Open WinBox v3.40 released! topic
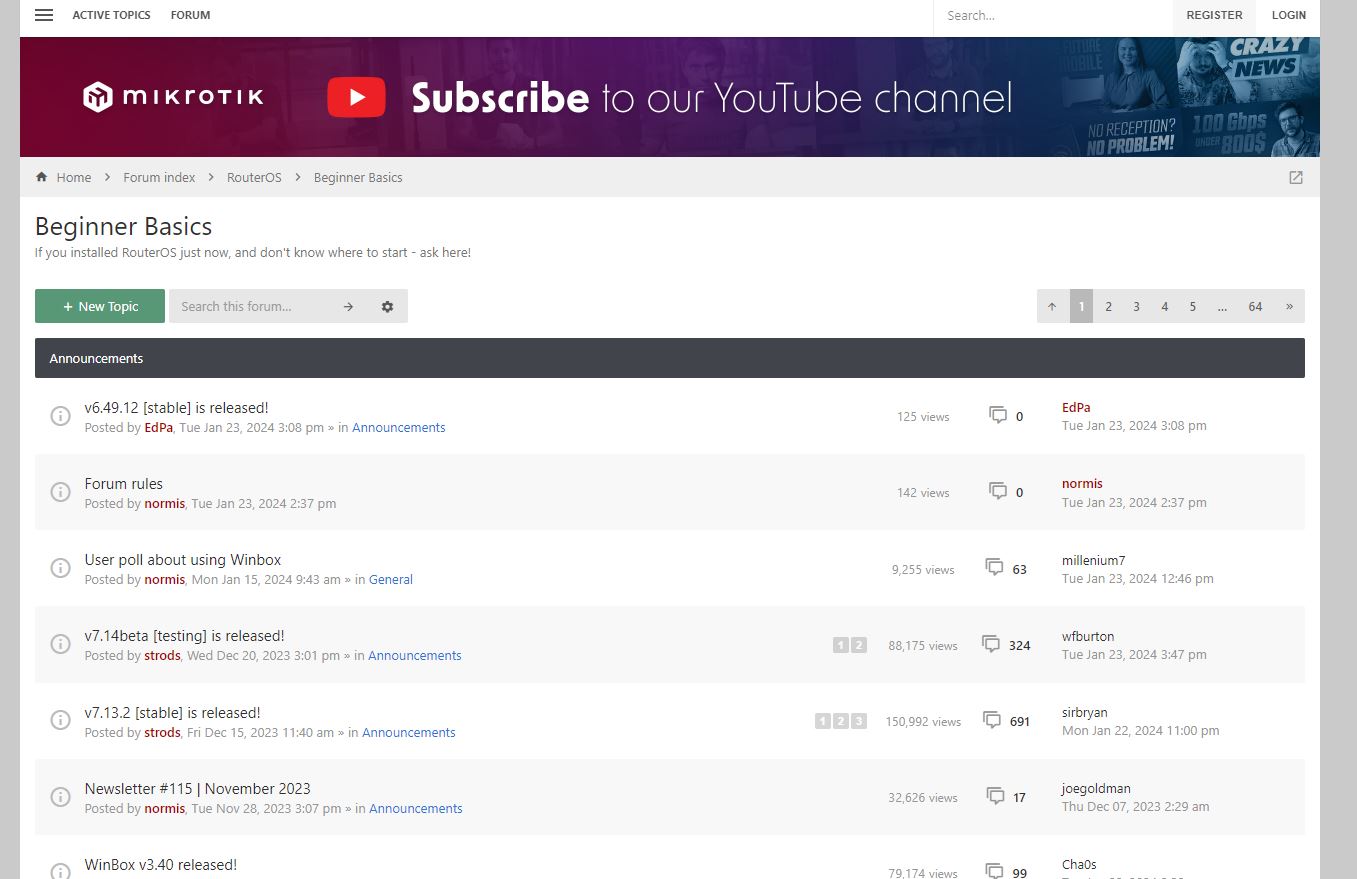The image size is (1357, 879). [160, 864]
